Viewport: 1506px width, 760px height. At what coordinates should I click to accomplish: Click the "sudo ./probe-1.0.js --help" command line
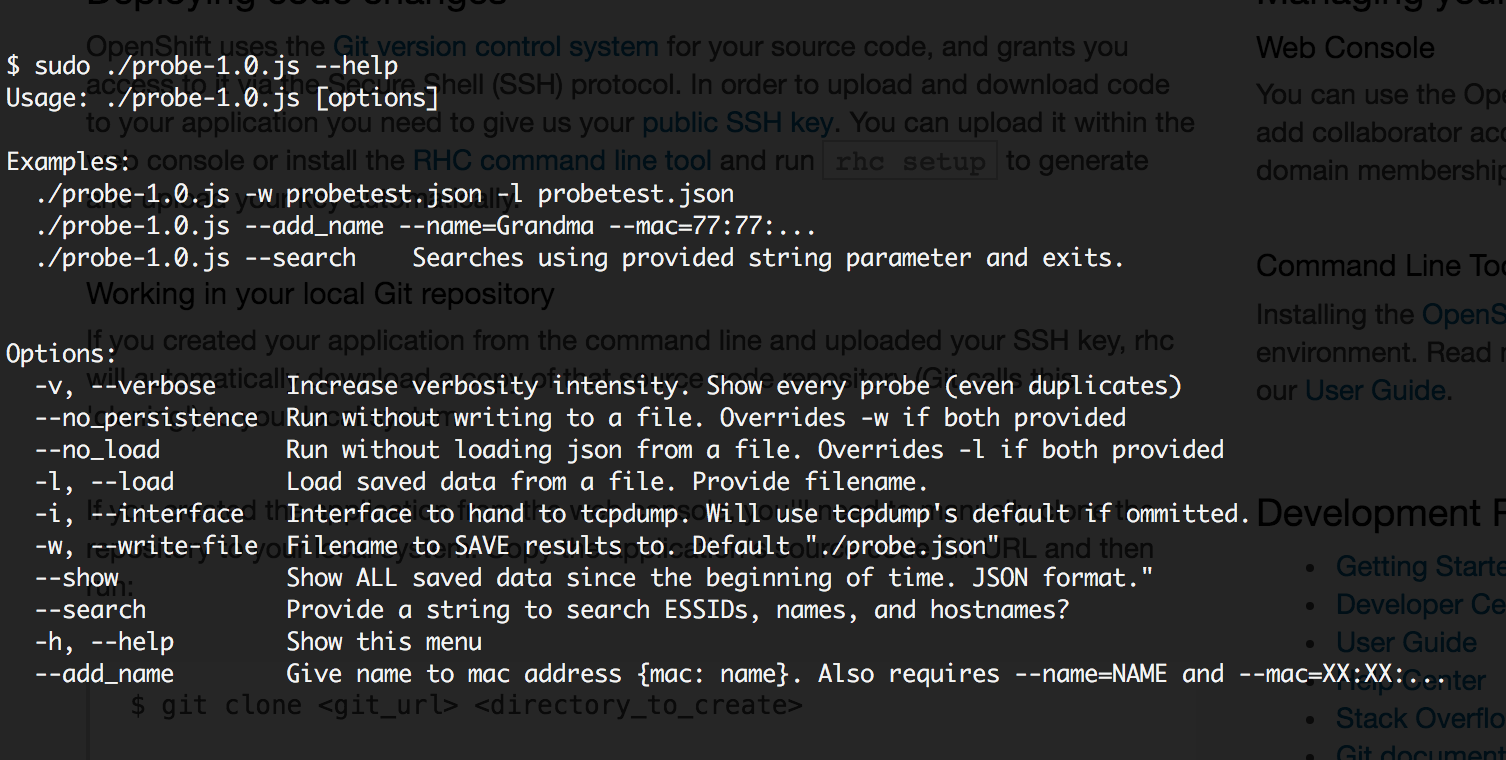[202, 66]
